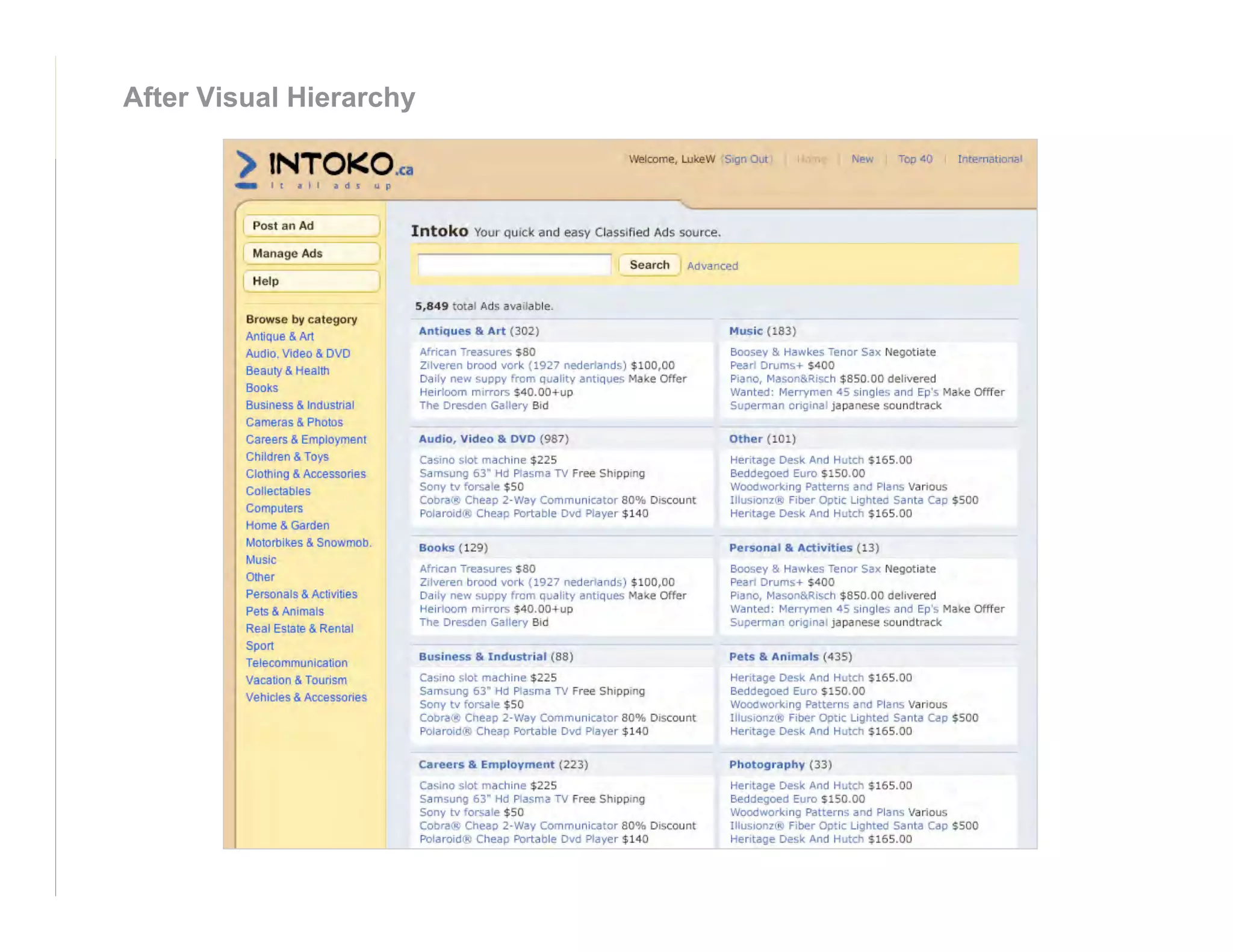Open Manage Ads
The width and height of the screenshot is (1233, 952).
click(311, 253)
